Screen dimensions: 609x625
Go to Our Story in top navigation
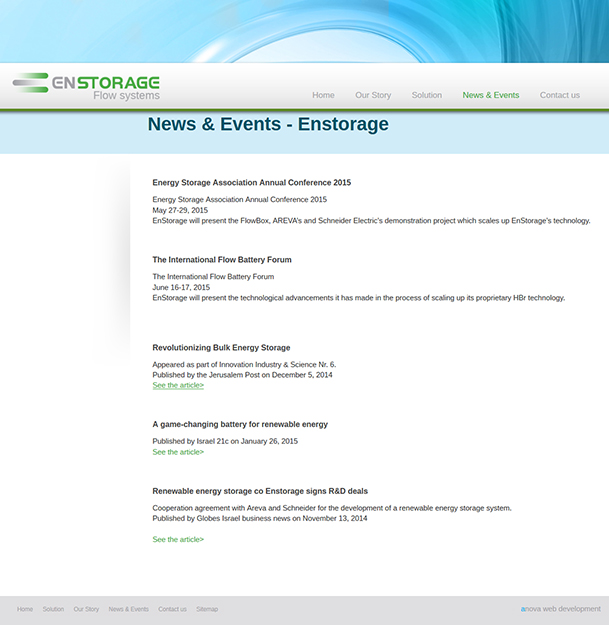point(373,95)
